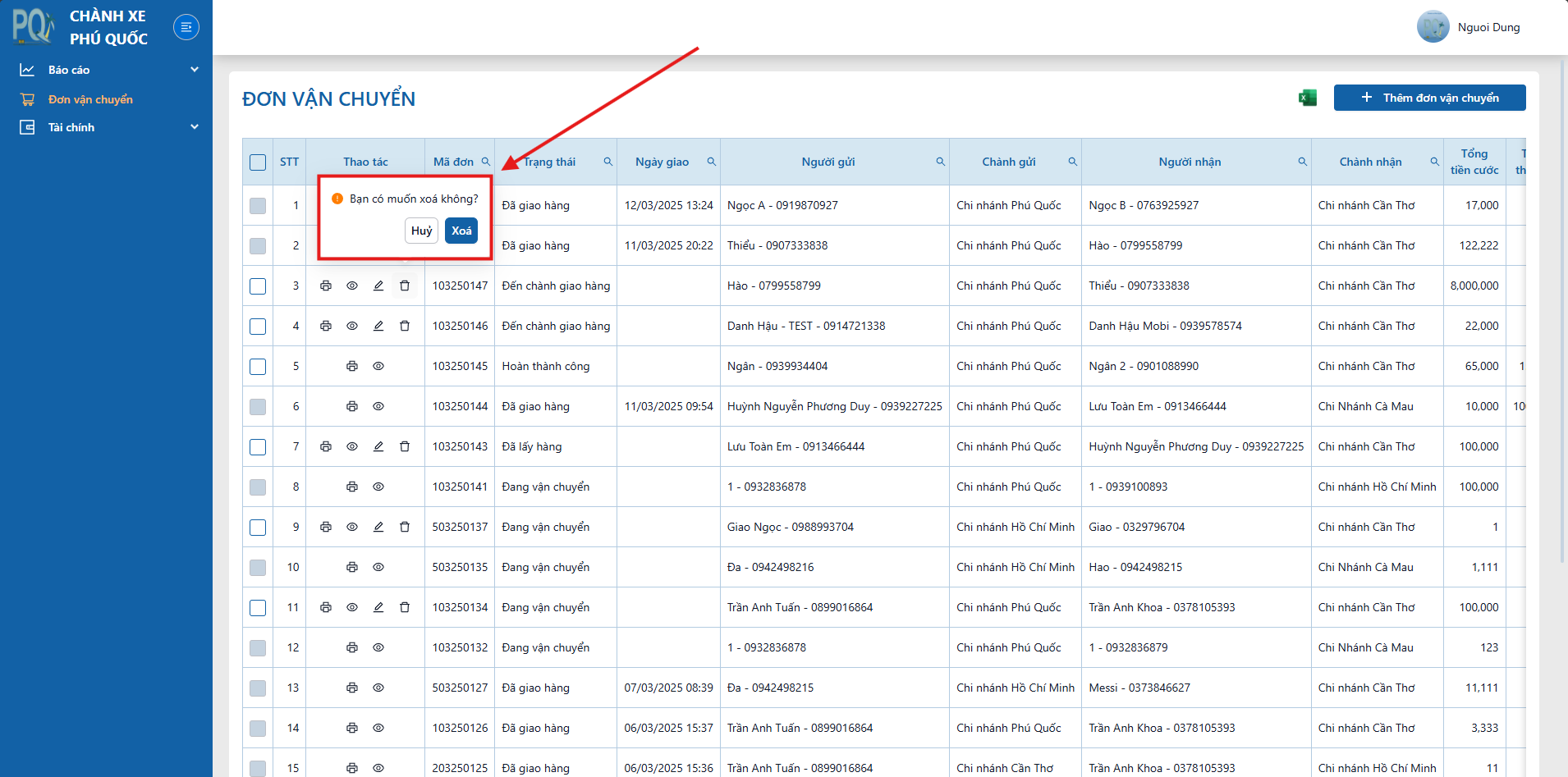The image size is (1568, 777).
Task: View details of order 103250146 eye icon
Action: click(x=352, y=326)
